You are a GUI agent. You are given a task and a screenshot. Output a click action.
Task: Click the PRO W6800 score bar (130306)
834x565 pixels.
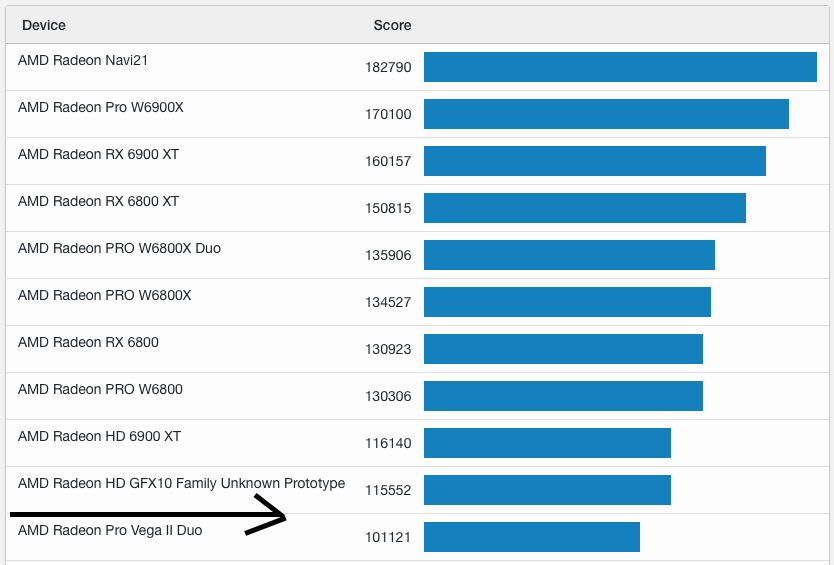click(563, 396)
